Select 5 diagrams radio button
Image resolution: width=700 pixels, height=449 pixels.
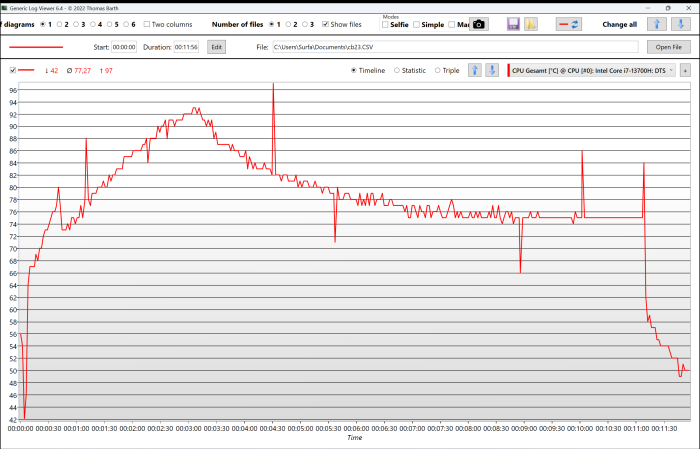(x=109, y=25)
